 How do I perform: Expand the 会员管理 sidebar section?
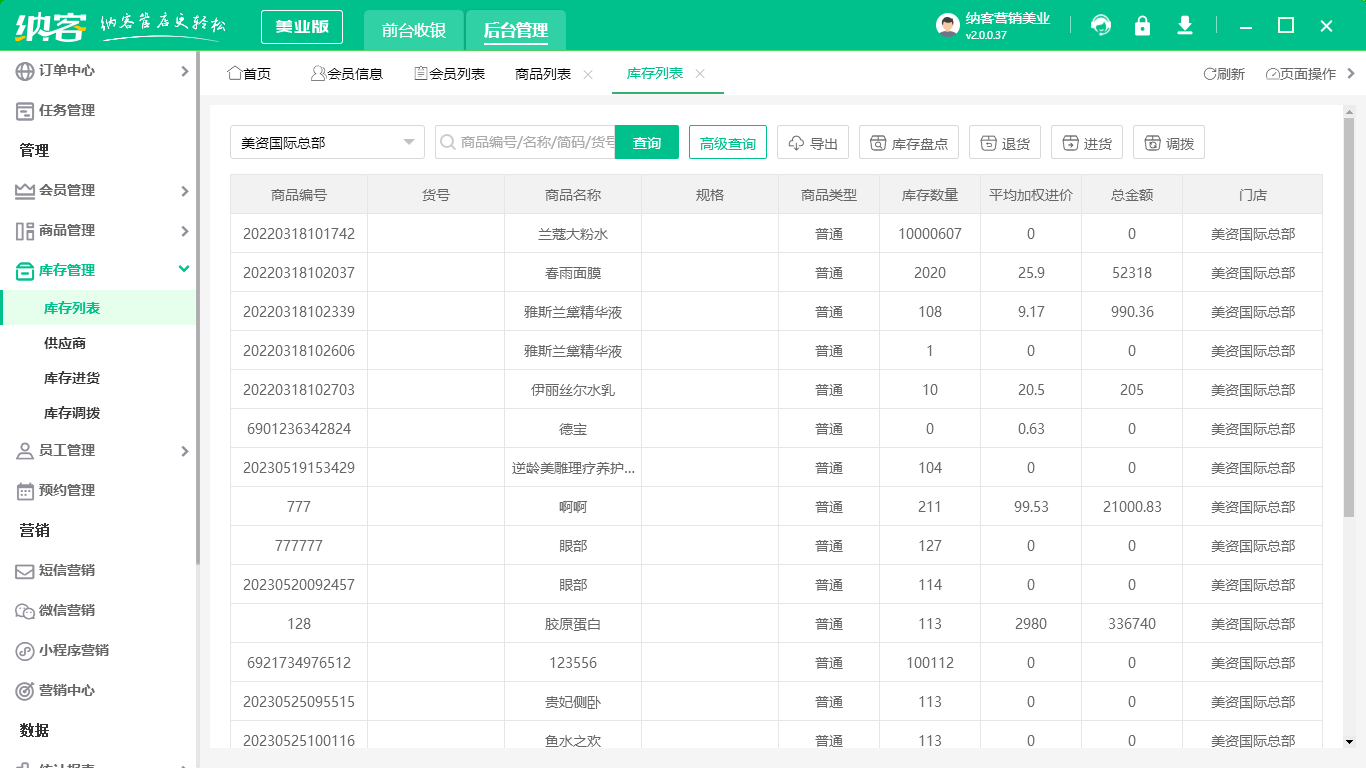tap(183, 191)
